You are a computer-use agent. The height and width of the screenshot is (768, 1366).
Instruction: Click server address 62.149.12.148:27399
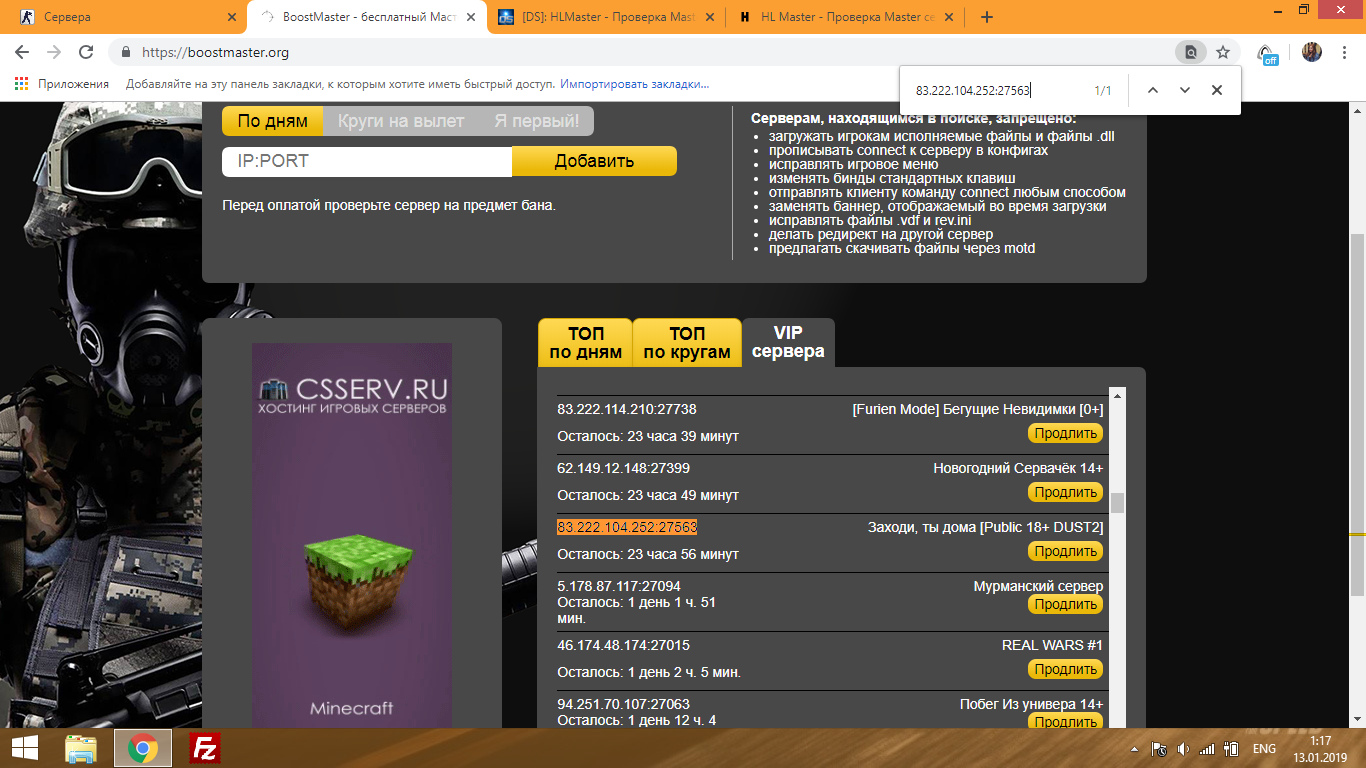pos(623,468)
